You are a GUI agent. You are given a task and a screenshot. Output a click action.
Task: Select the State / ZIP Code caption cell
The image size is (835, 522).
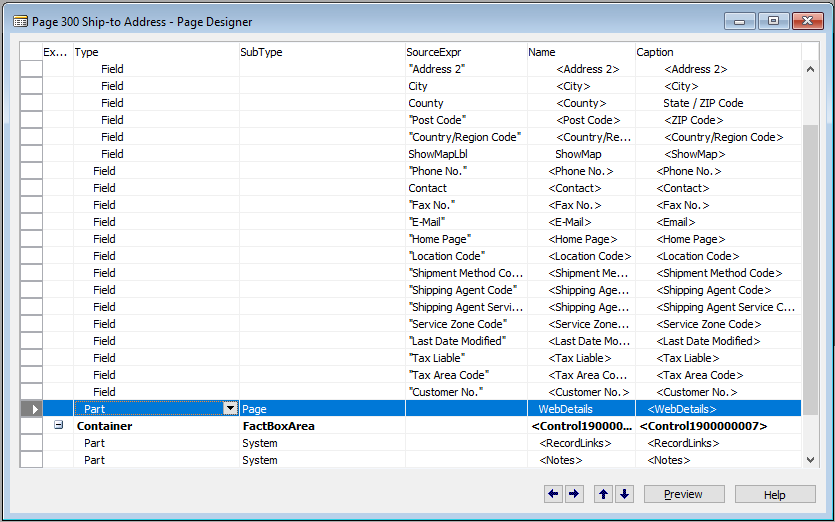[717, 103]
